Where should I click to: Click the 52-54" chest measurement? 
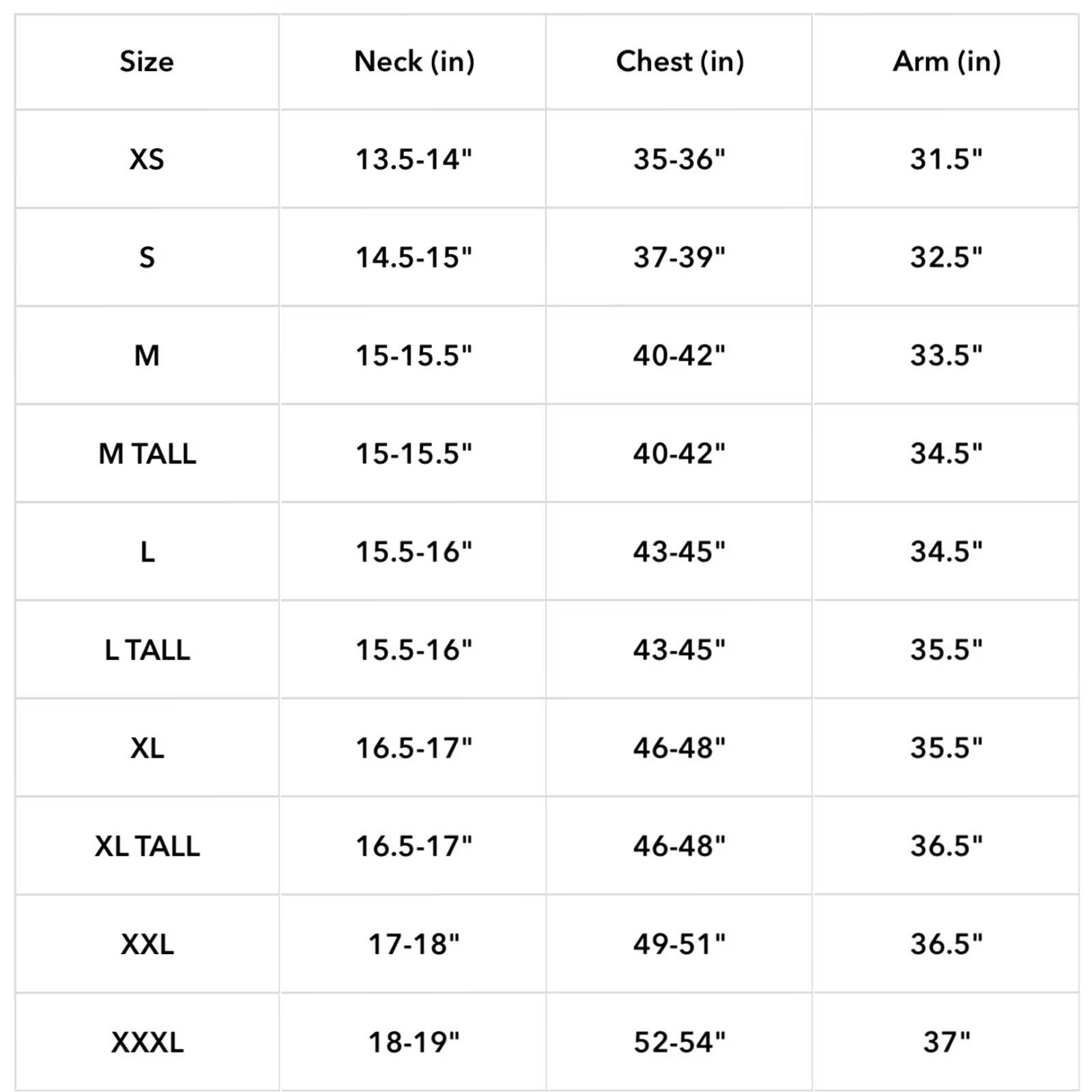click(680, 1042)
